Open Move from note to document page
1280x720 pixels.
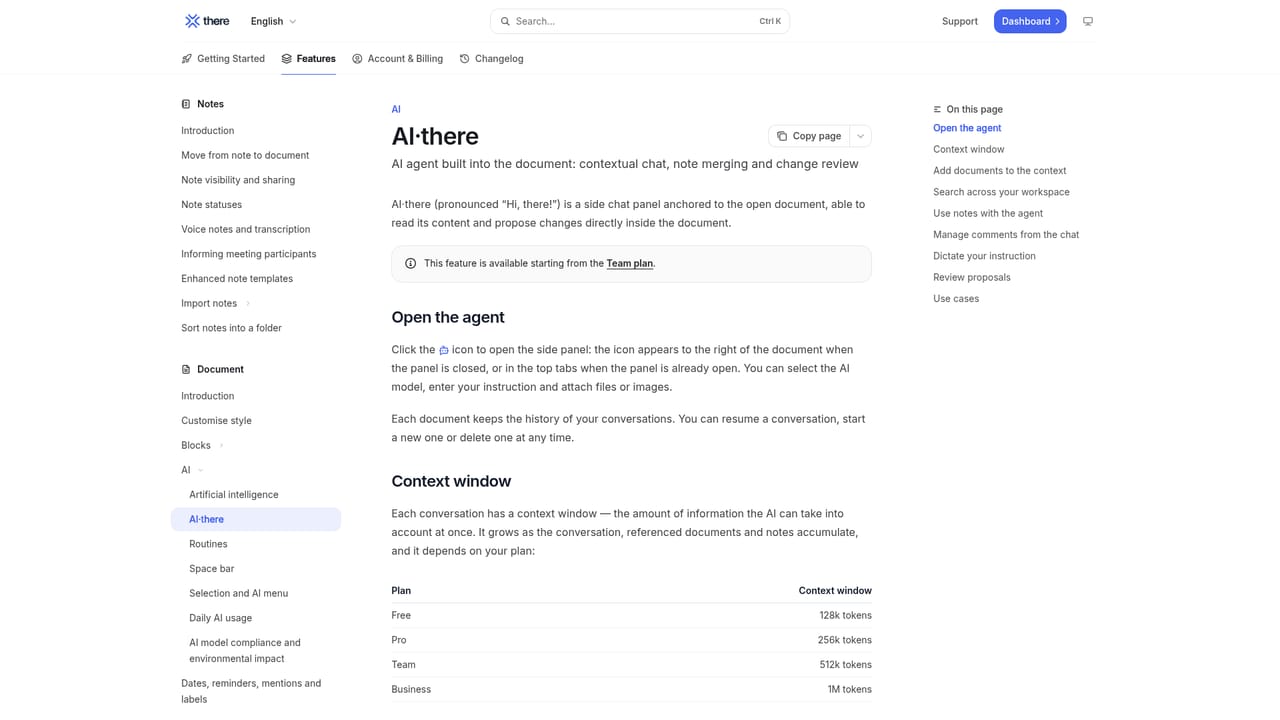coord(245,155)
